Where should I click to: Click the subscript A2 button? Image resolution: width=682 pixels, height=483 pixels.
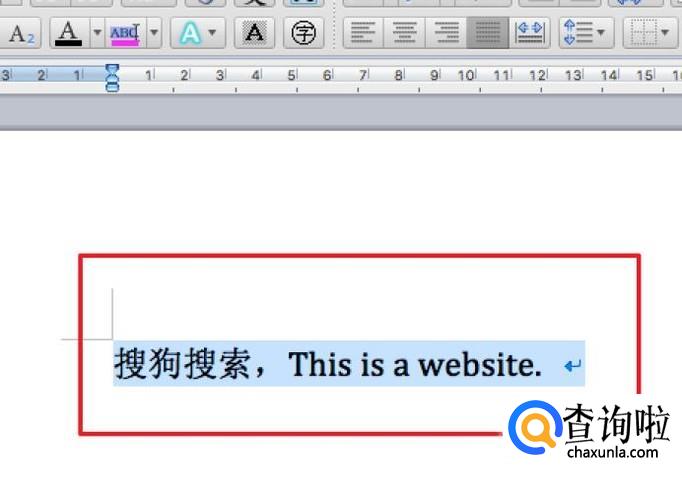coord(20,34)
